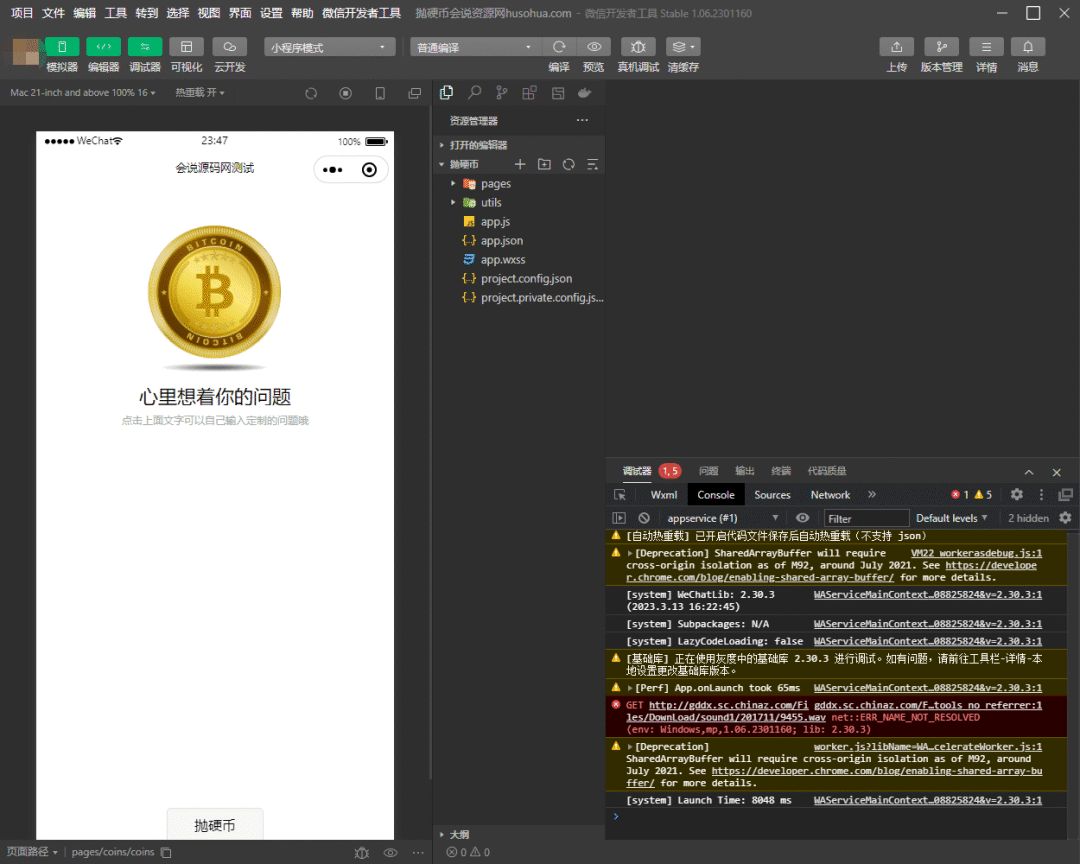Screen dimensions: 1080x864
Task: Open the appservice (#1) context dropdown
Action: pyautogui.click(x=722, y=518)
